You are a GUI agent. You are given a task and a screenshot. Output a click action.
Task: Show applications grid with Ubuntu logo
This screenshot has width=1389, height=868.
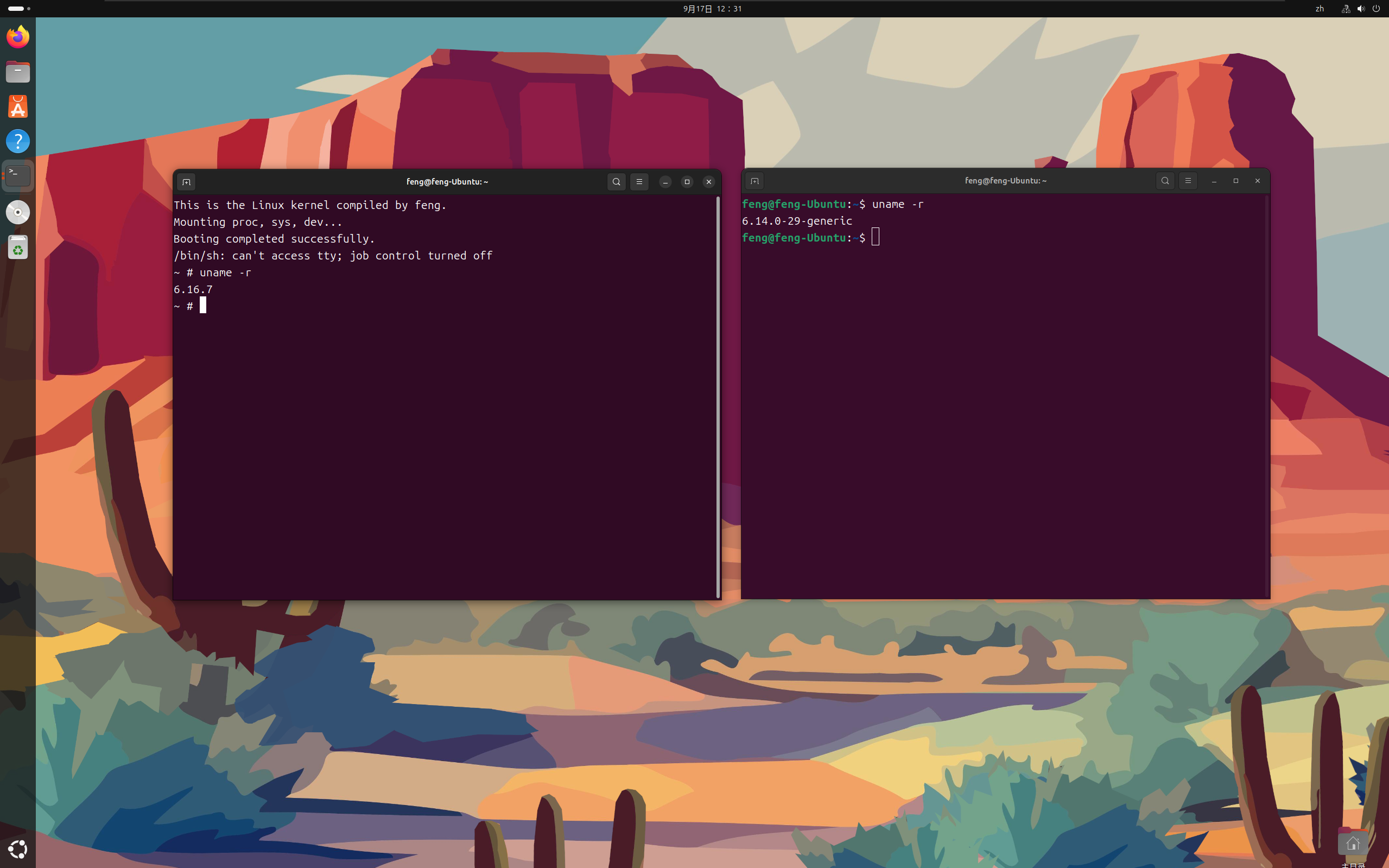18,849
